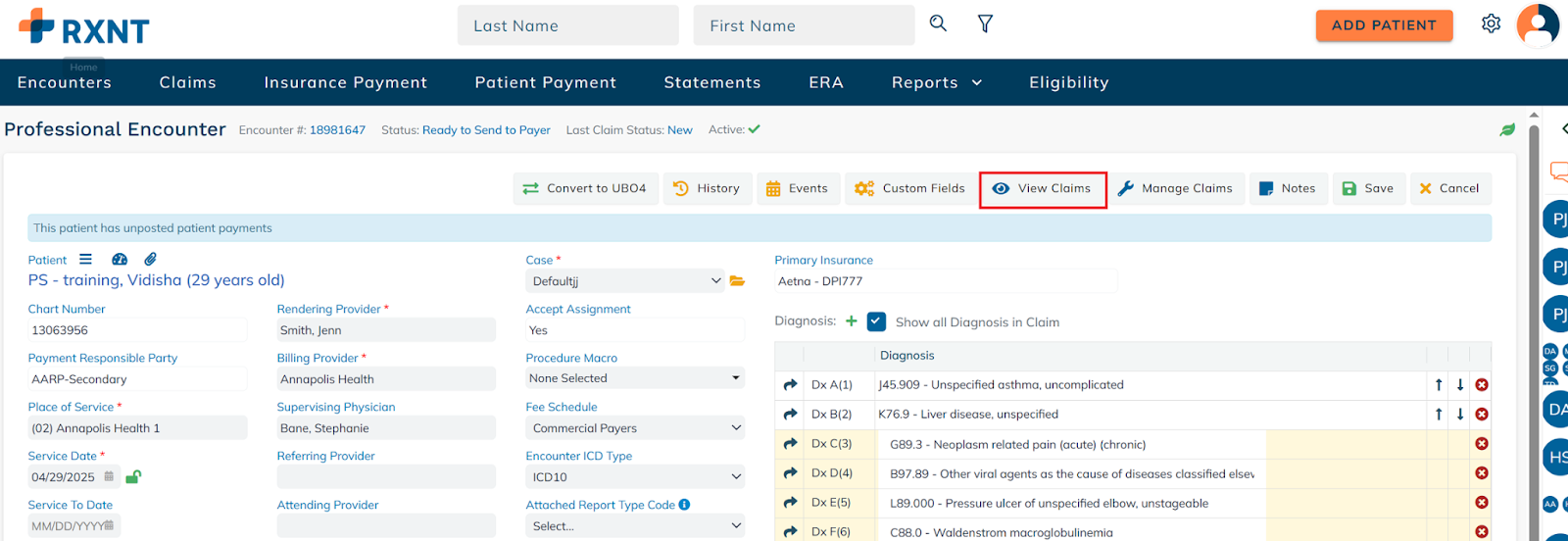Open the patient filter funnel
The image size is (1568, 541).
(985, 24)
